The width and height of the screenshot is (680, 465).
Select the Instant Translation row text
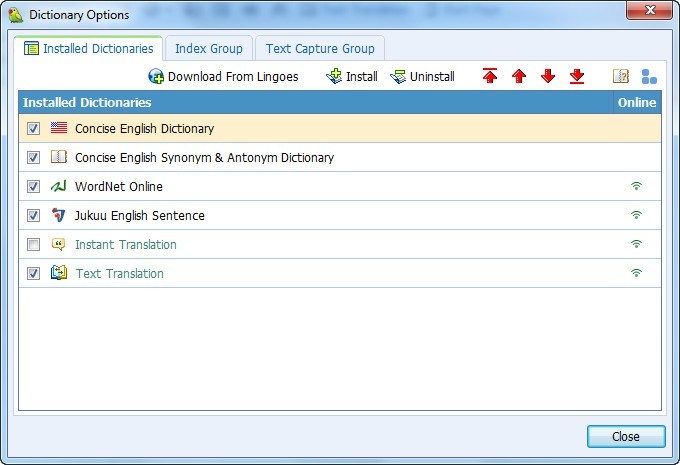126,245
